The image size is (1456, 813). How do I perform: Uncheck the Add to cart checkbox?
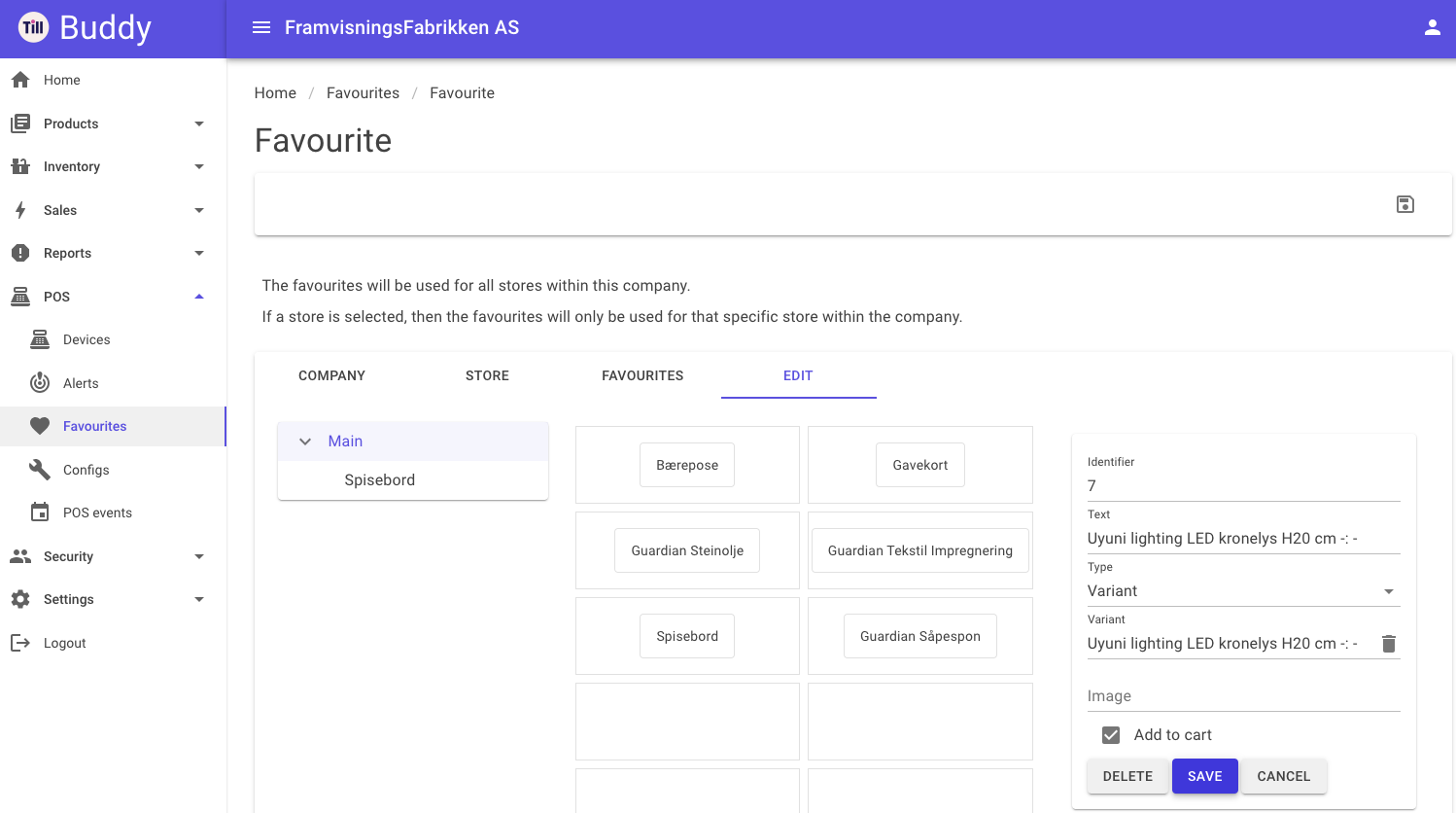click(x=1111, y=735)
